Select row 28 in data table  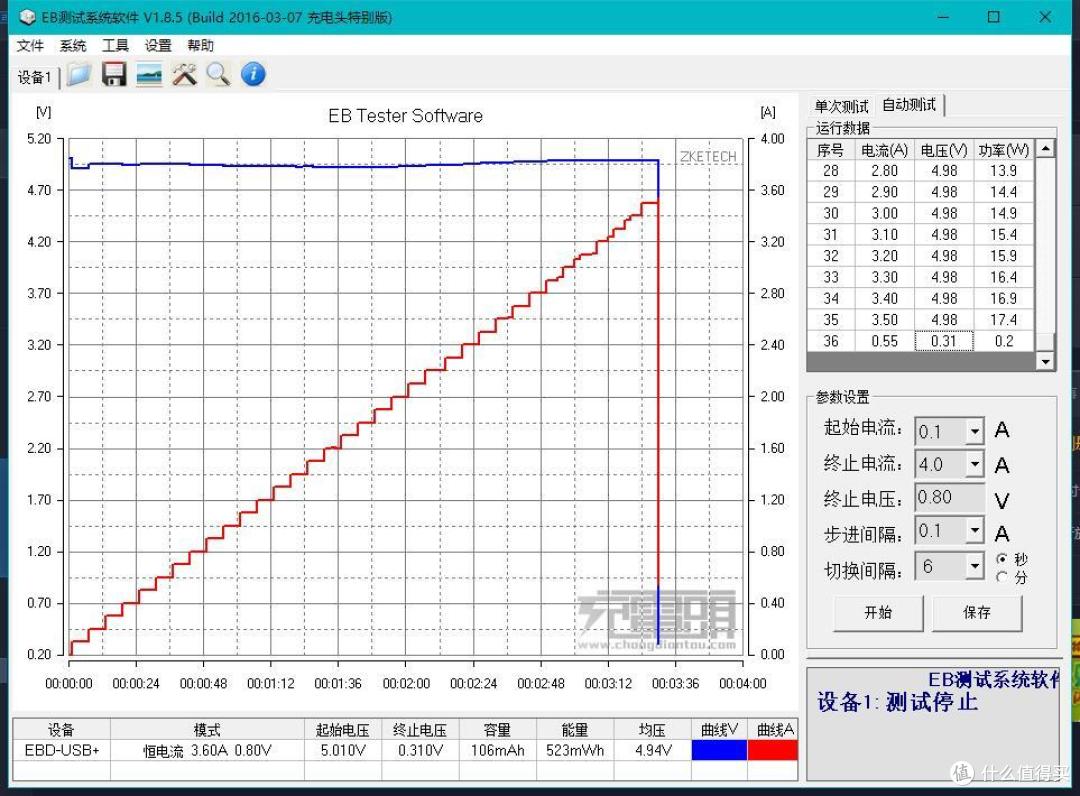(x=921, y=171)
